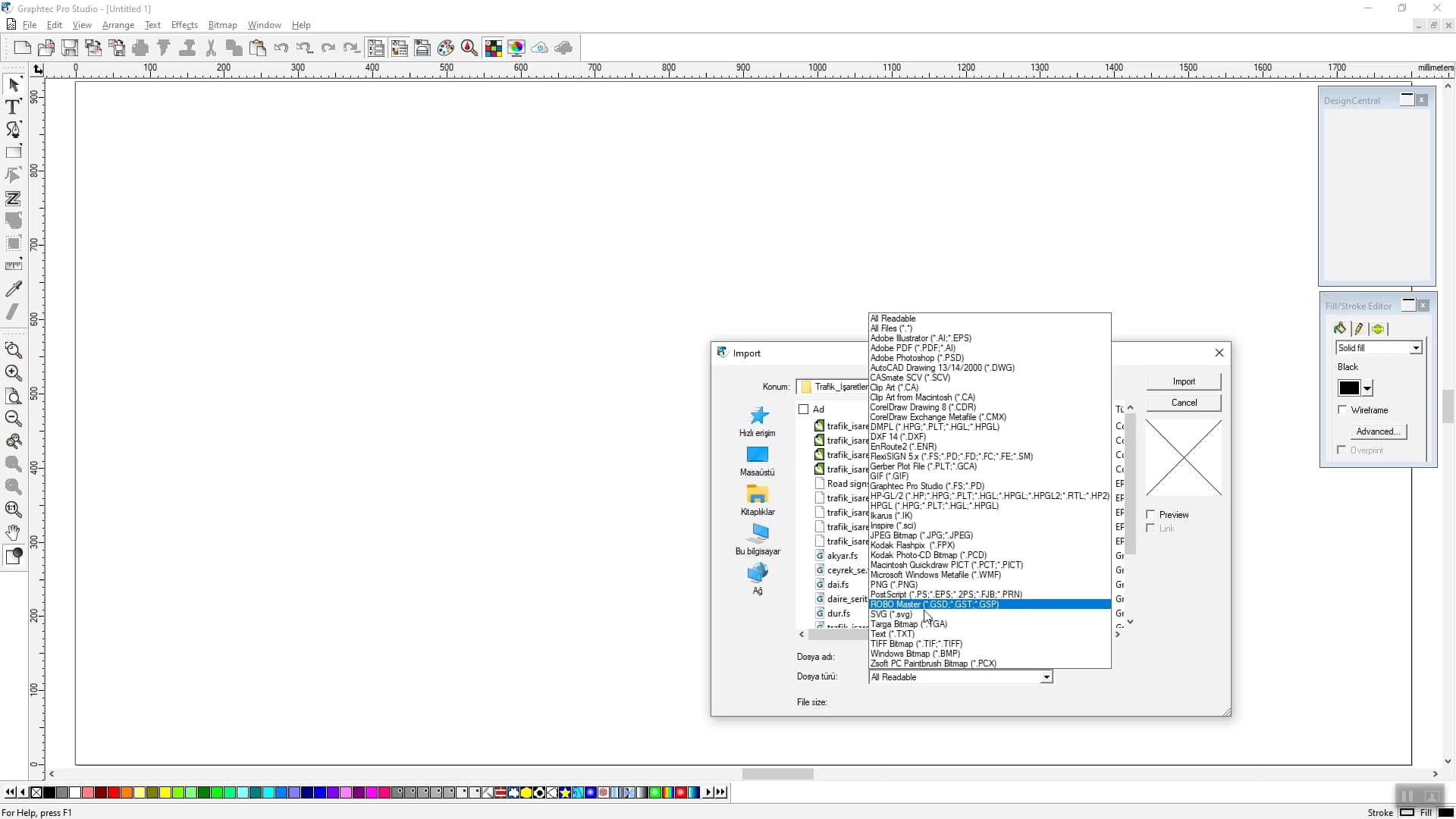
Task: Open the Effects menu
Action: click(184, 25)
